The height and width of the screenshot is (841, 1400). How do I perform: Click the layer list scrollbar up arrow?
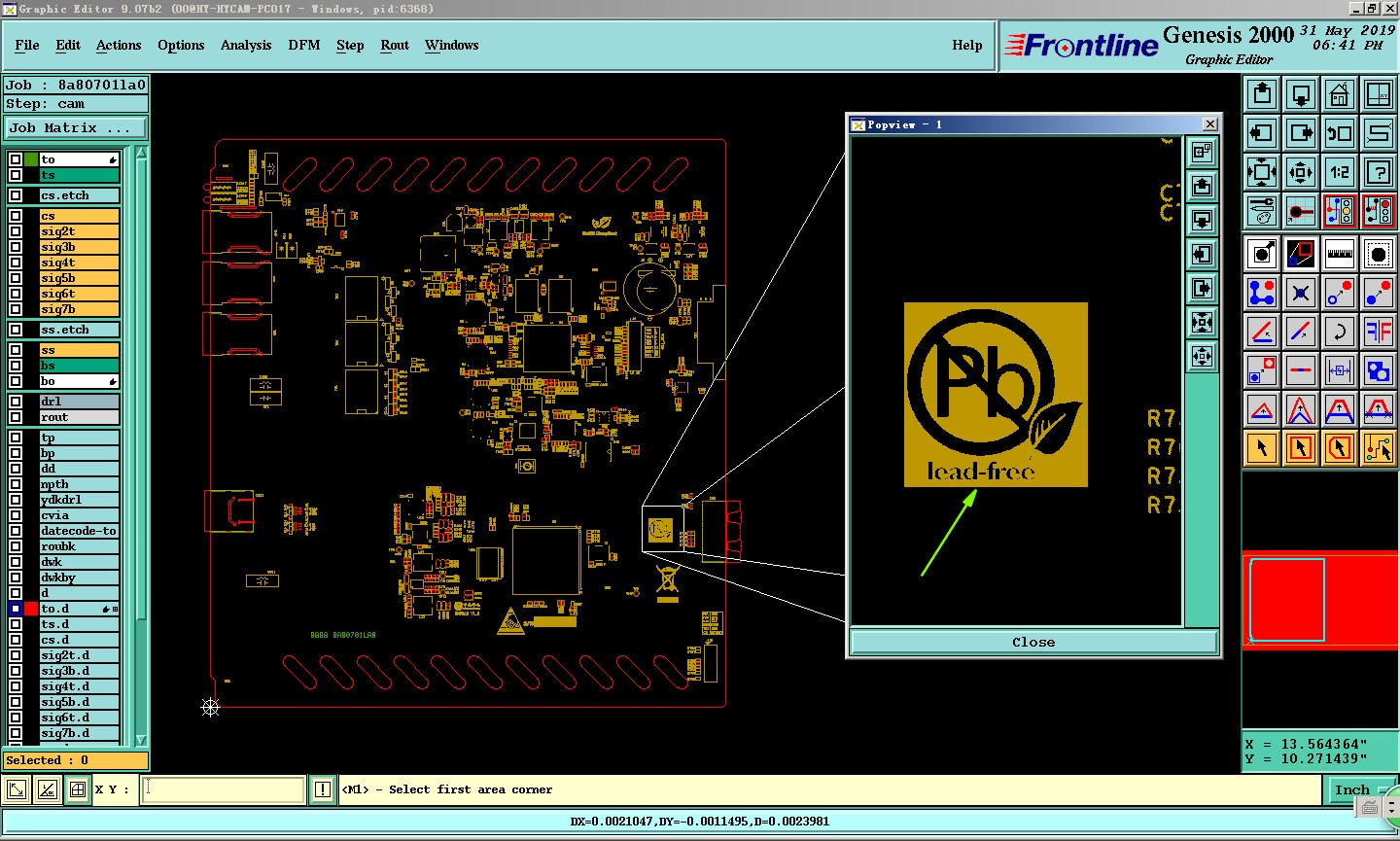[x=141, y=154]
